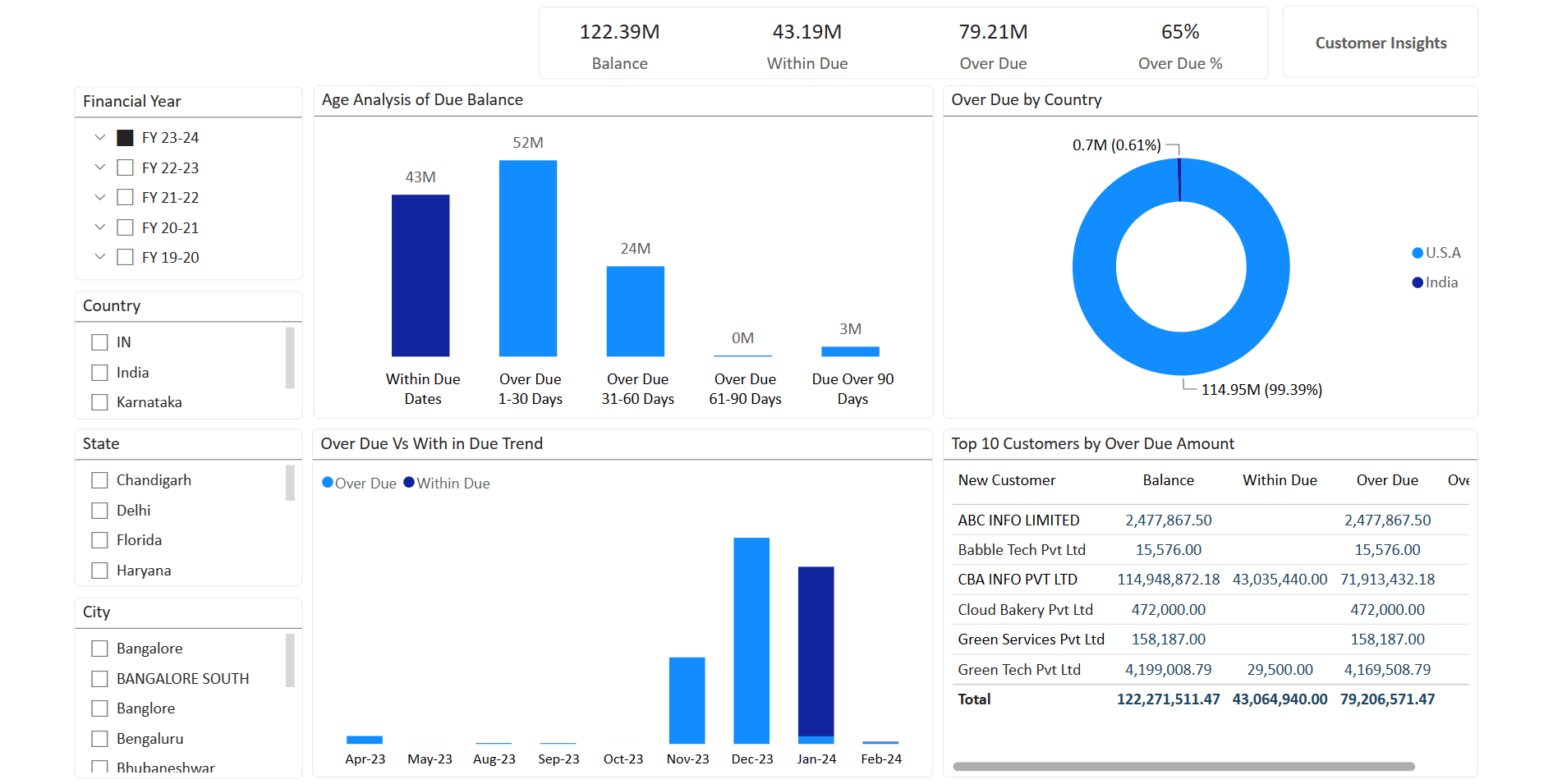This screenshot has height=784, width=1553.
Task: Select Babble Tech Pvt Ltd row
Action: (1212, 550)
